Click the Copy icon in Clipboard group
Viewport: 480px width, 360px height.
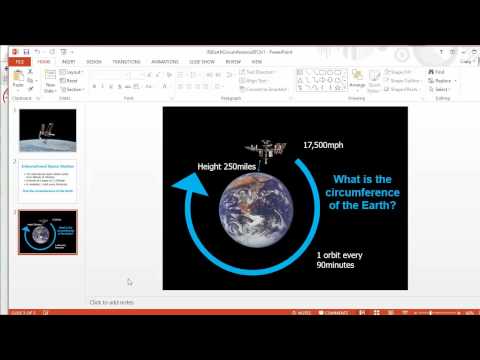point(30,80)
